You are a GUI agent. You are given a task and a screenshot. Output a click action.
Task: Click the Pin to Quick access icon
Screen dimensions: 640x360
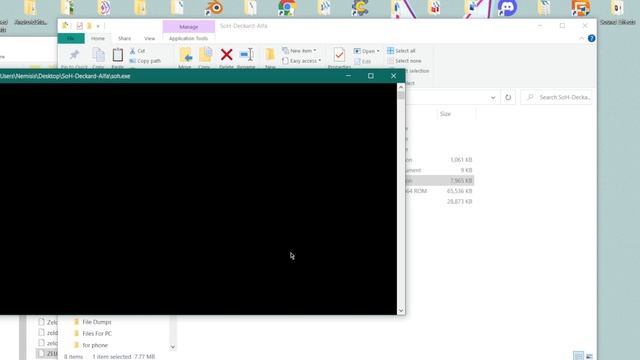coord(74,54)
